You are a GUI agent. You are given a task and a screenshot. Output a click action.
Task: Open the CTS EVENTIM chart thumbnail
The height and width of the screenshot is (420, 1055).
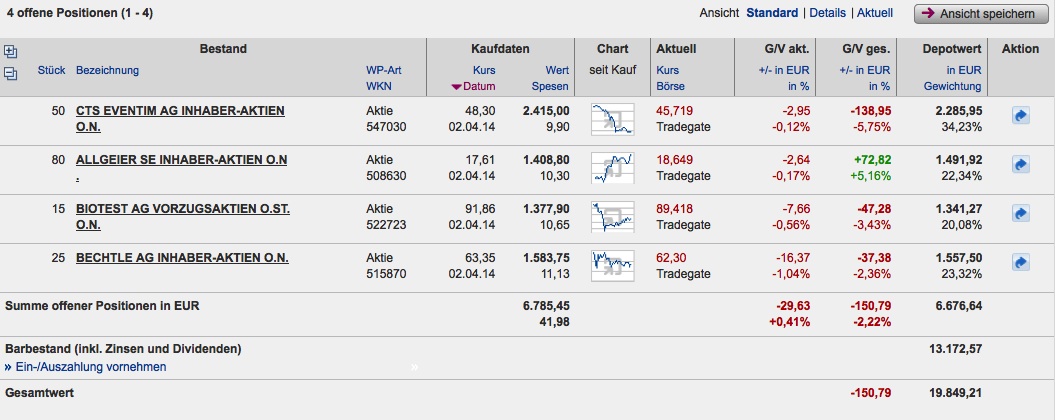pyautogui.click(x=612, y=119)
